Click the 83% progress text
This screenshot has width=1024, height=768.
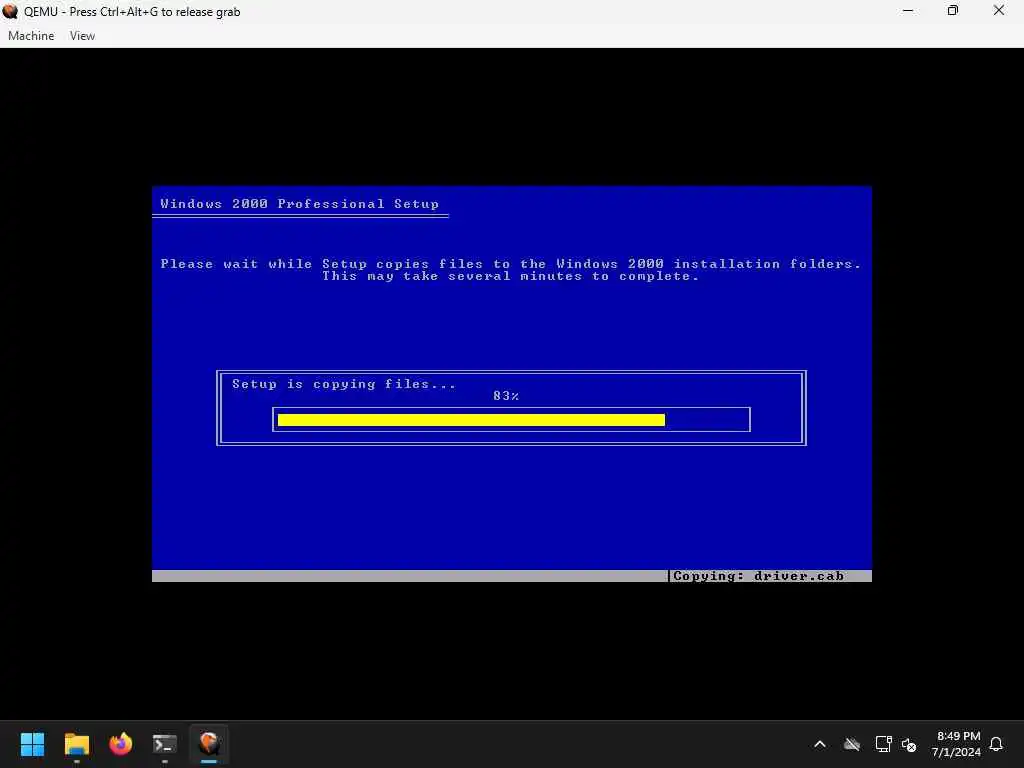(x=506, y=396)
